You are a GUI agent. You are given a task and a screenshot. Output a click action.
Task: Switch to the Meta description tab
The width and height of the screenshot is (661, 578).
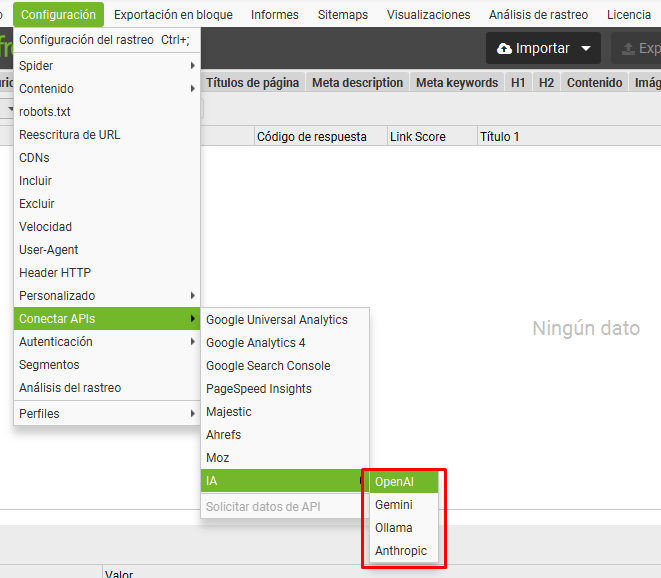point(357,83)
